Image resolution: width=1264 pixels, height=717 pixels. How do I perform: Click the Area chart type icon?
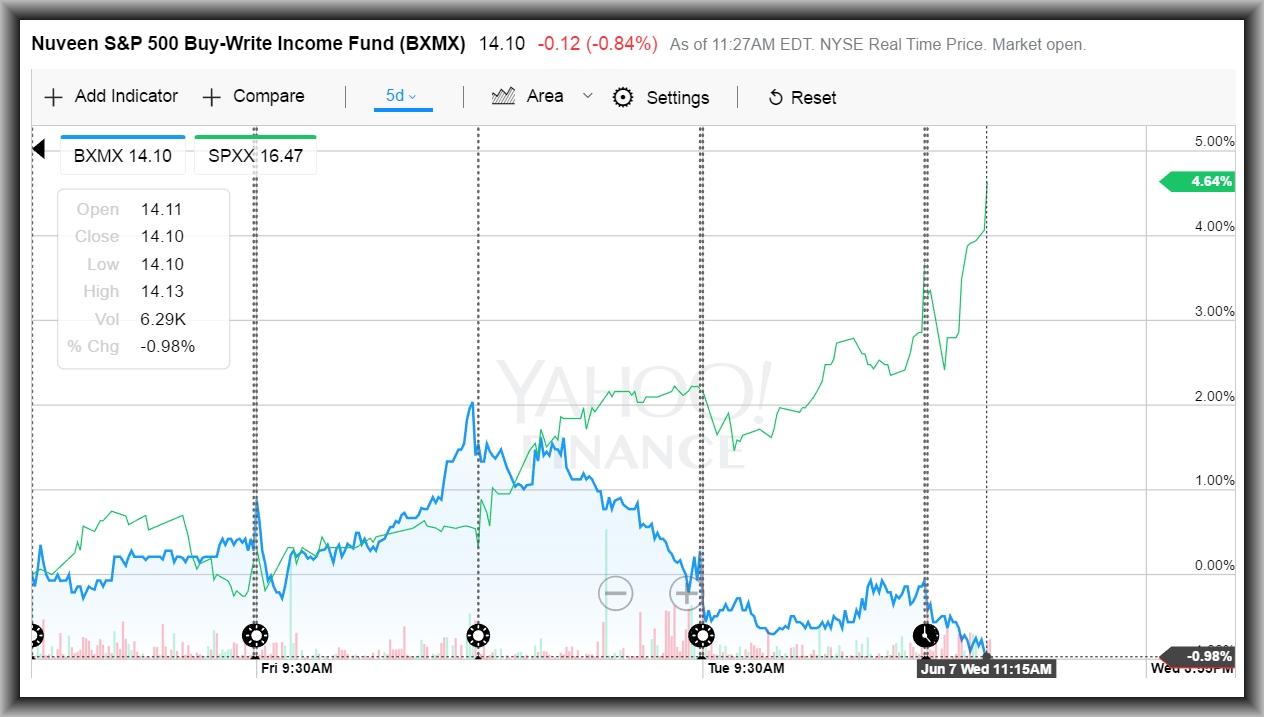504,96
